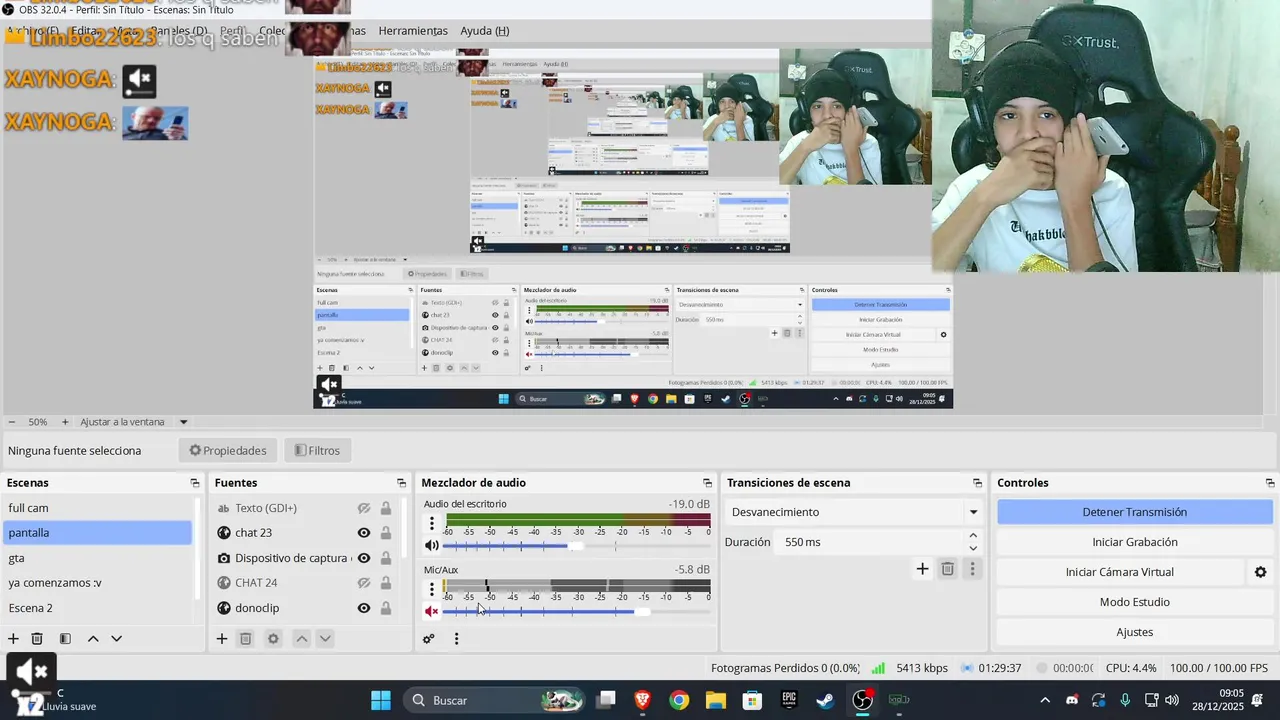Open Epic Games Launcher from the taskbar
Screen dimensions: 1280x720
tap(789, 700)
